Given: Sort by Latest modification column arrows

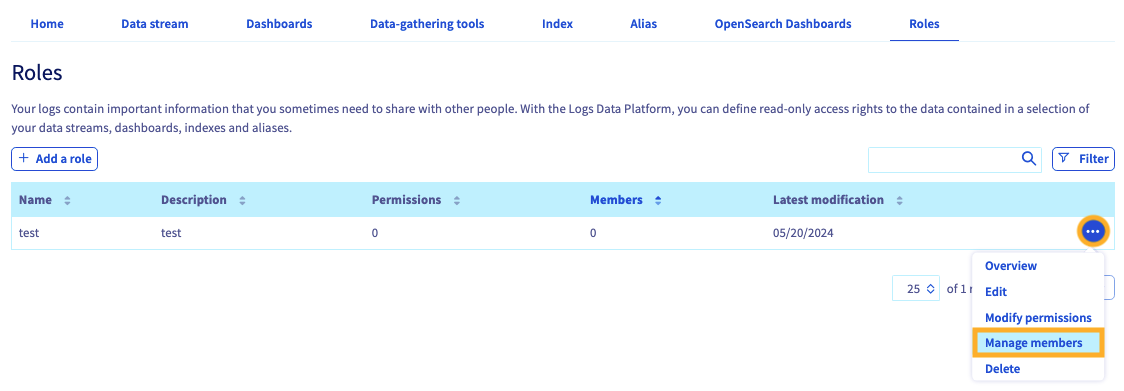Looking at the screenshot, I should click(899, 201).
